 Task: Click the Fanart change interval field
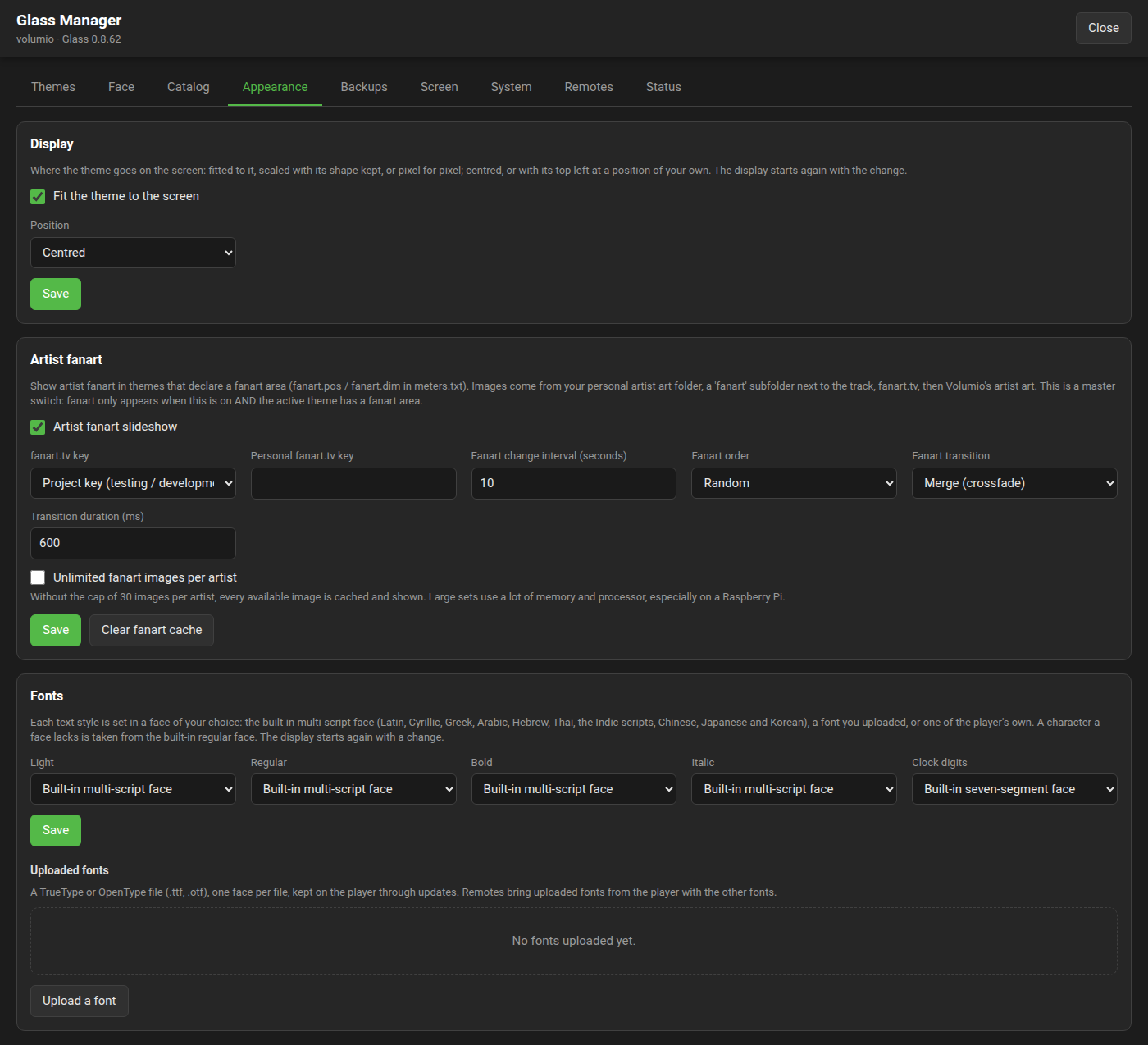574,483
